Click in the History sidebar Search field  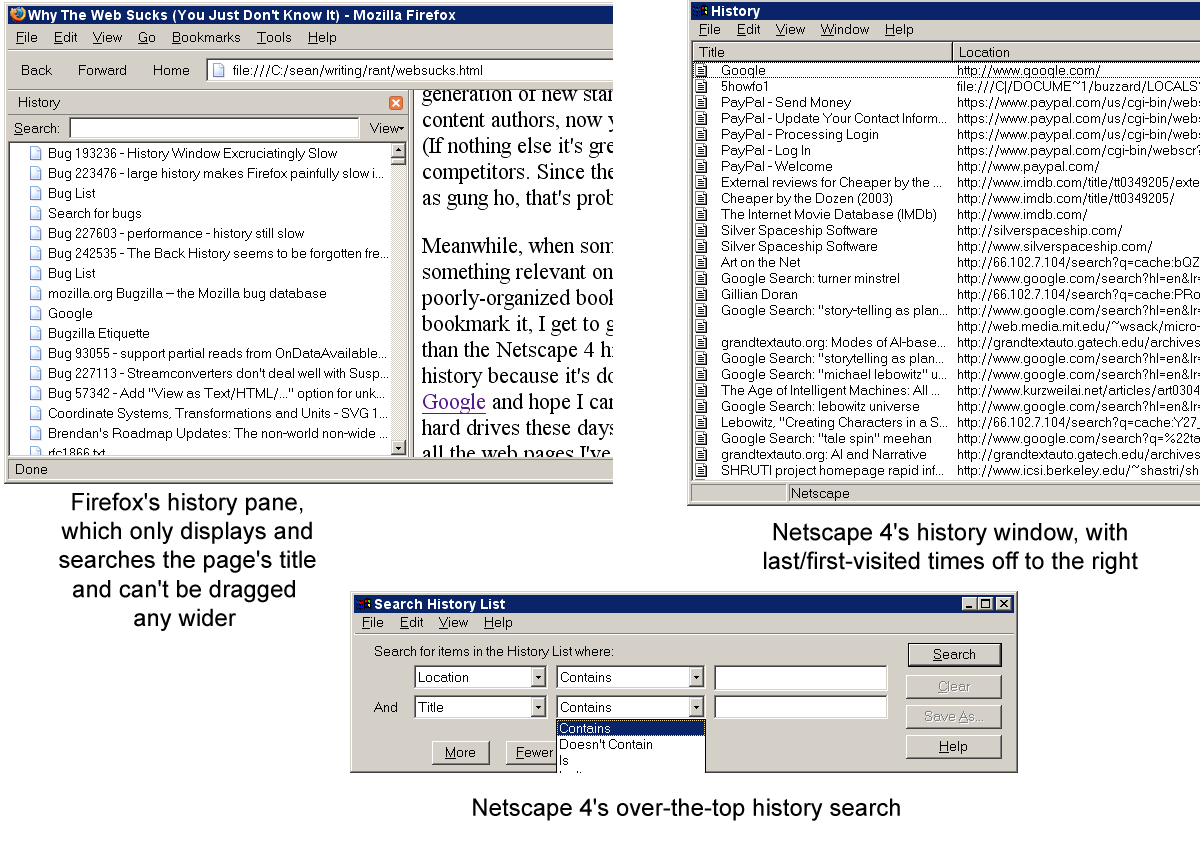pos(214,128)
